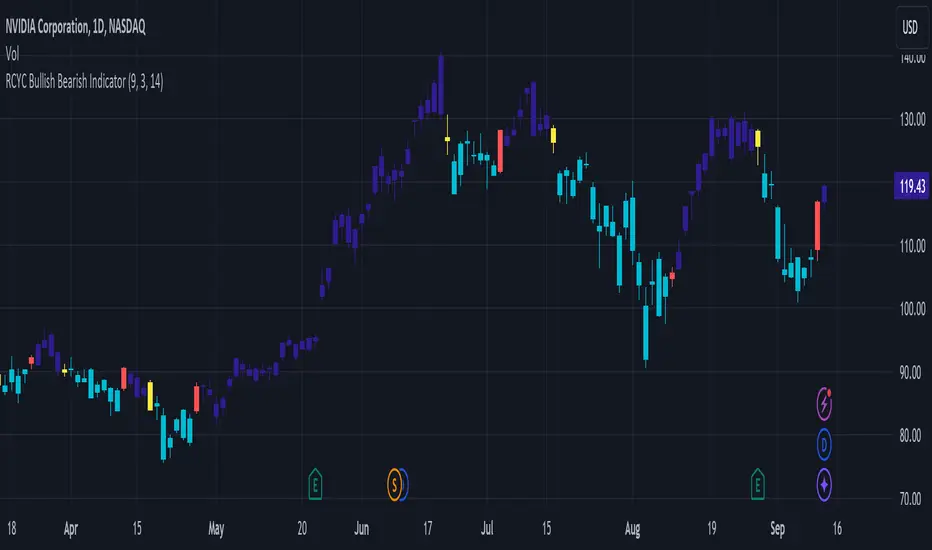
Task: Click the 110.00 price axis label
Action: click(x=912, y=246)
